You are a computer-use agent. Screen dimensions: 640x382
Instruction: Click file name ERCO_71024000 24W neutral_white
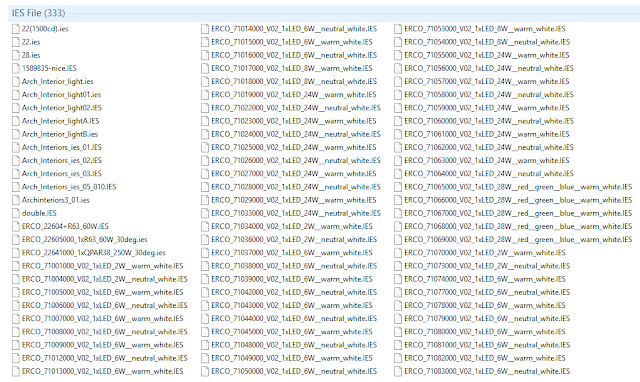pos(296,134)
